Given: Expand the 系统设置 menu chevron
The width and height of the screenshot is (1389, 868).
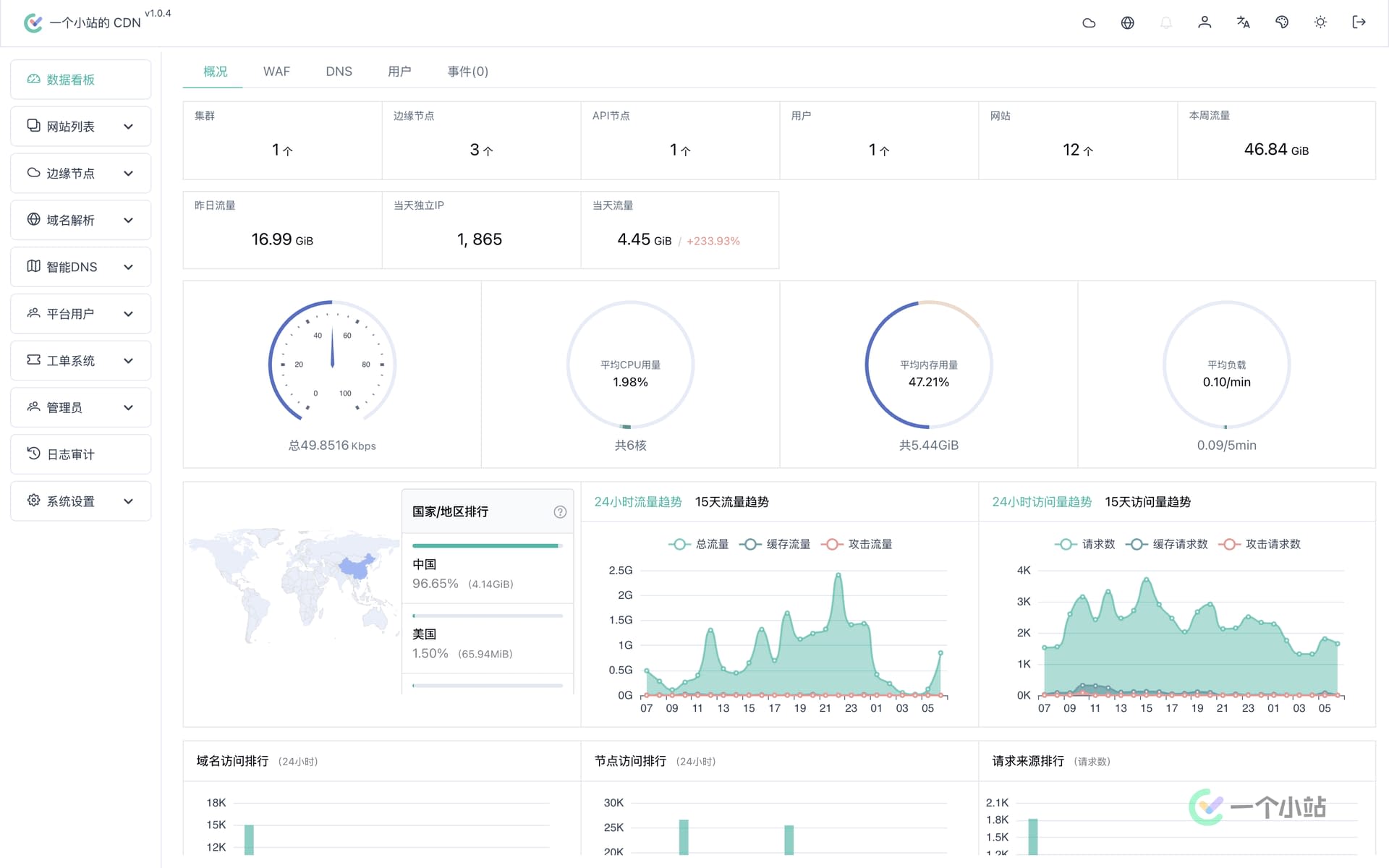Looking at the screenshot, I should [x=128, y=501].
